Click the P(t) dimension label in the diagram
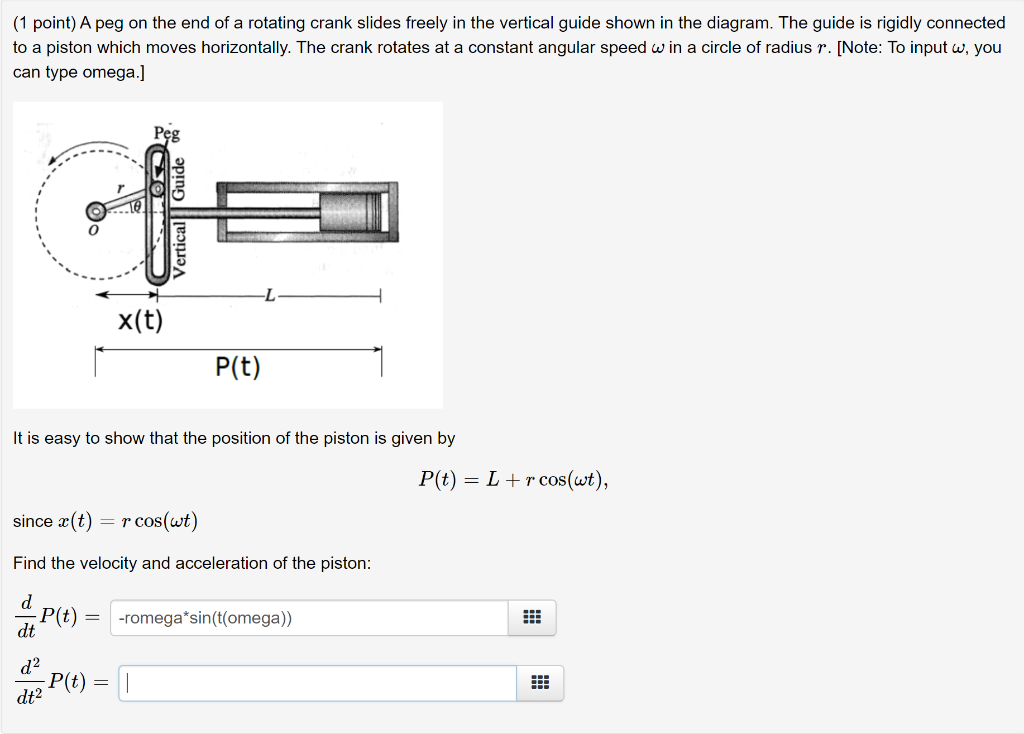The width and height of the screenshot is (1024, 734). tap(238, 366)
